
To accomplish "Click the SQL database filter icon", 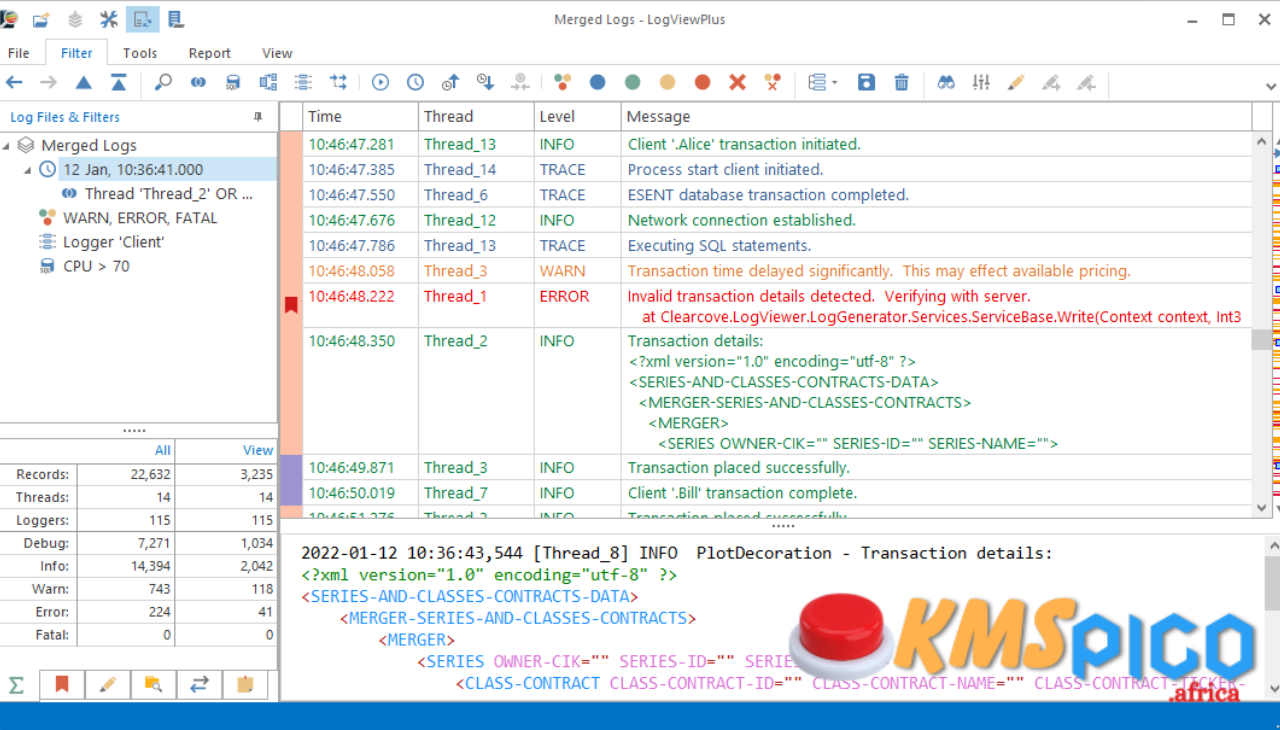I will click(x=233, y=82).
